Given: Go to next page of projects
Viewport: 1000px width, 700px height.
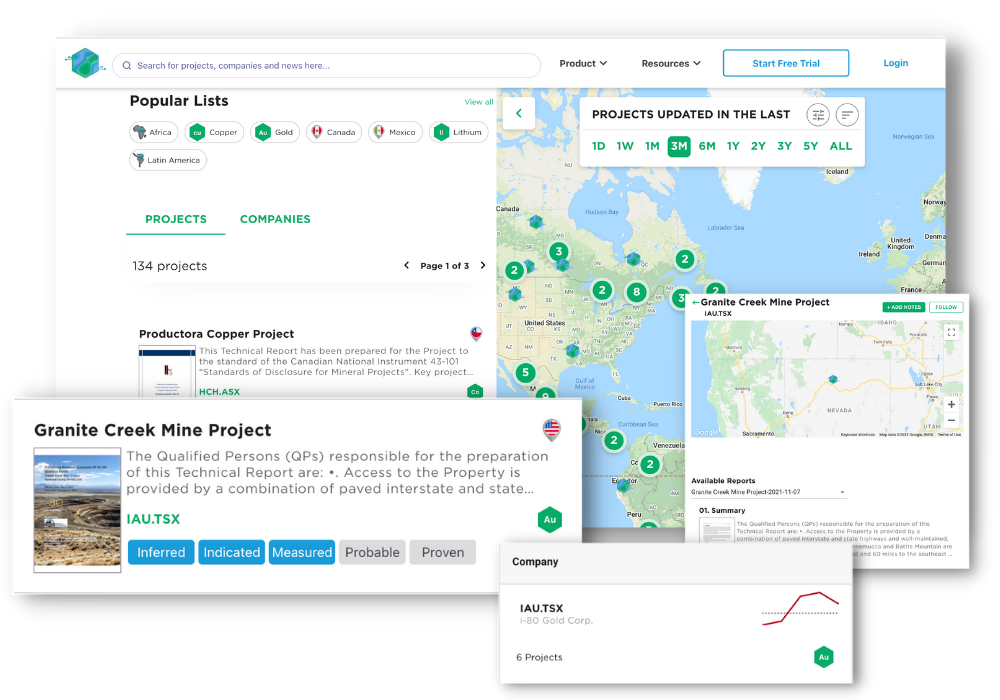Looking at the screenshot, I should tap(483, 266).
